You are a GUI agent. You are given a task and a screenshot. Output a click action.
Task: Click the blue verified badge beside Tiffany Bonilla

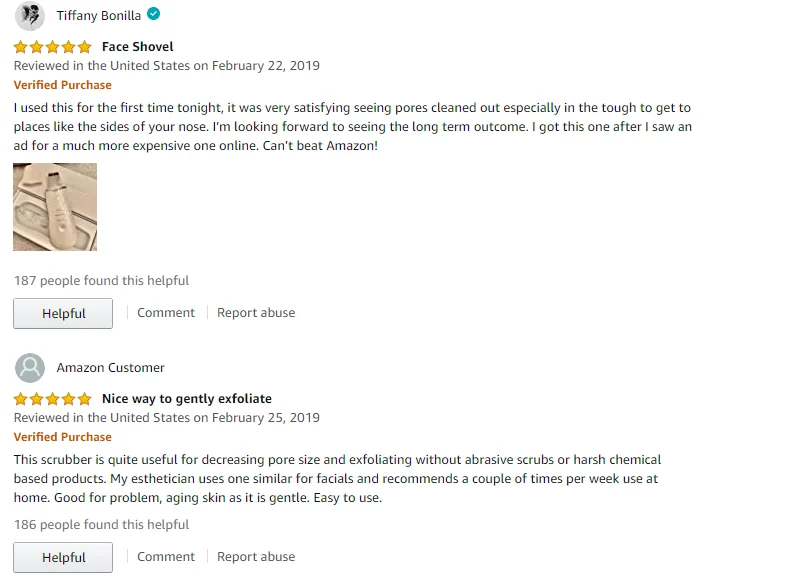click(153, 15)
